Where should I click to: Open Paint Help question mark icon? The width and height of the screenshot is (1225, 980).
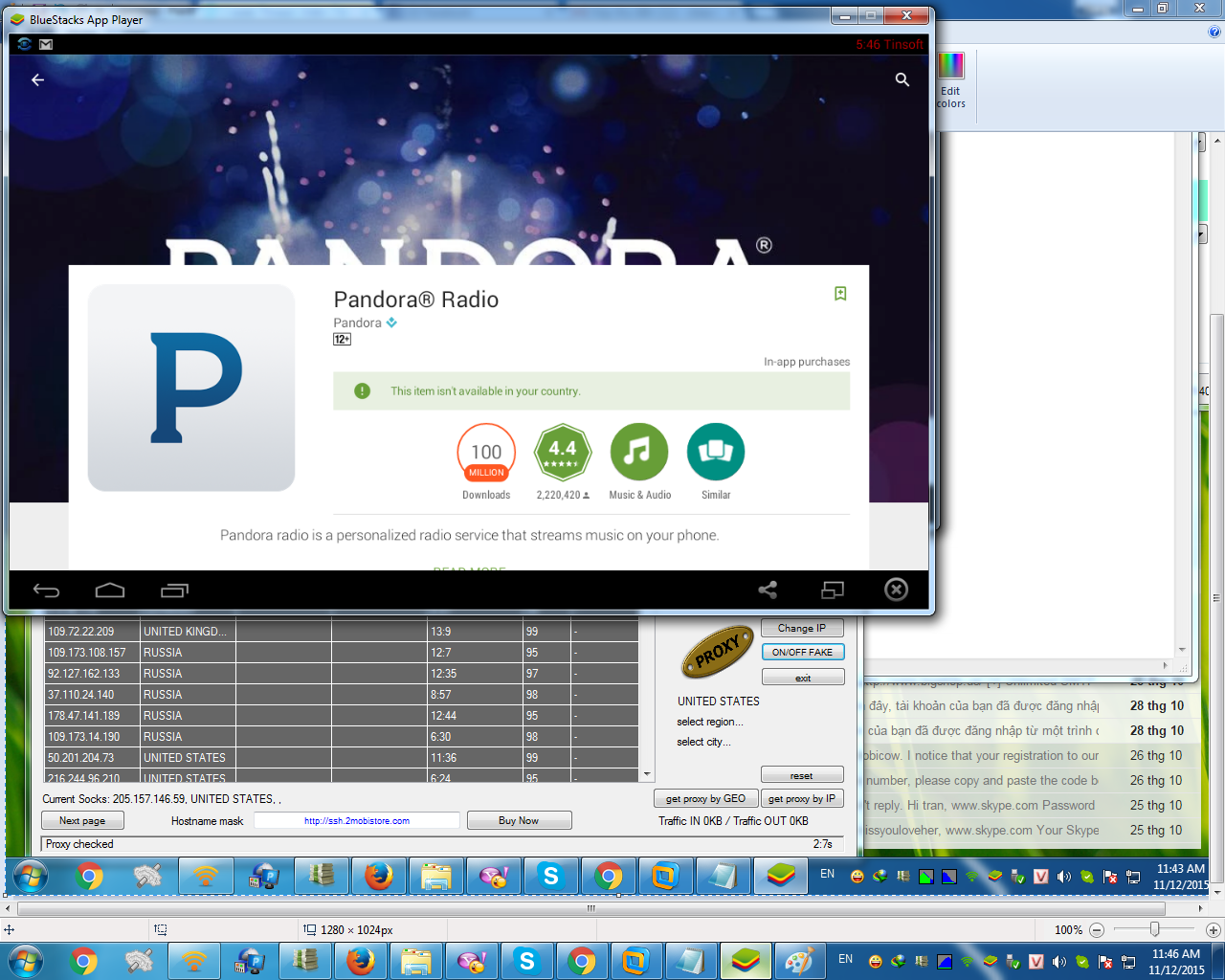coord(1214,32)
